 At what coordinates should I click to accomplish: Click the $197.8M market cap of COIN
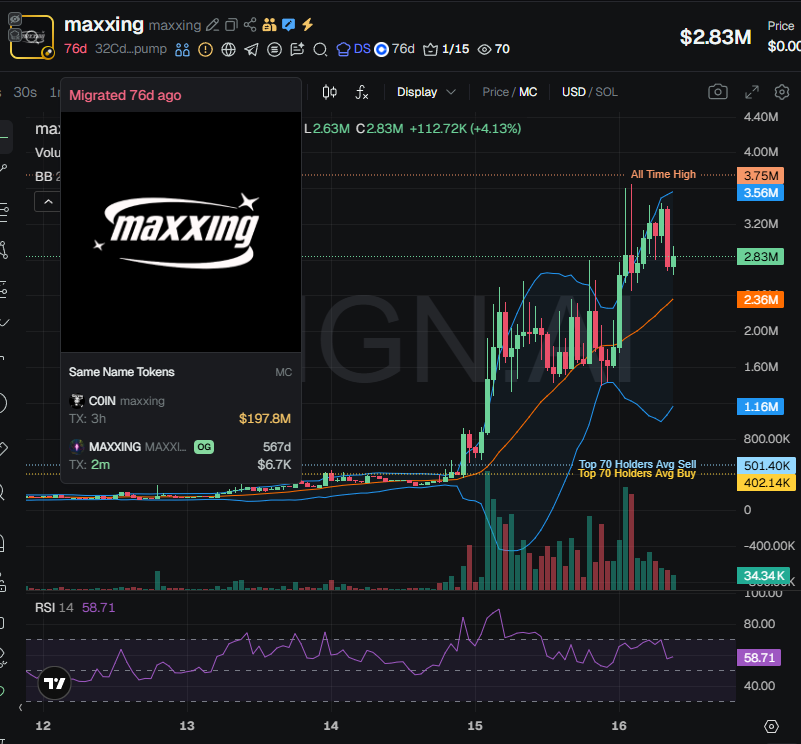tap(265, 418)
